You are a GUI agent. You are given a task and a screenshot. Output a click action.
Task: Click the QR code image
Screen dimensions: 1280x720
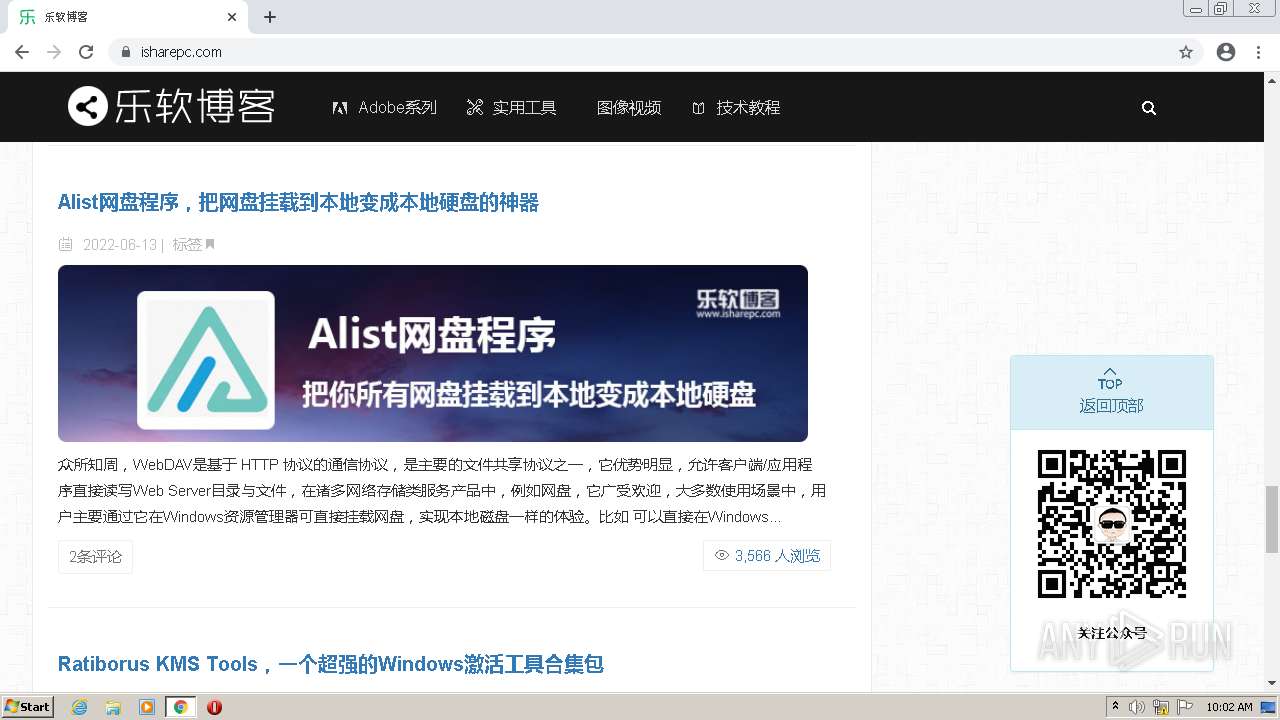pos(1112,524)
